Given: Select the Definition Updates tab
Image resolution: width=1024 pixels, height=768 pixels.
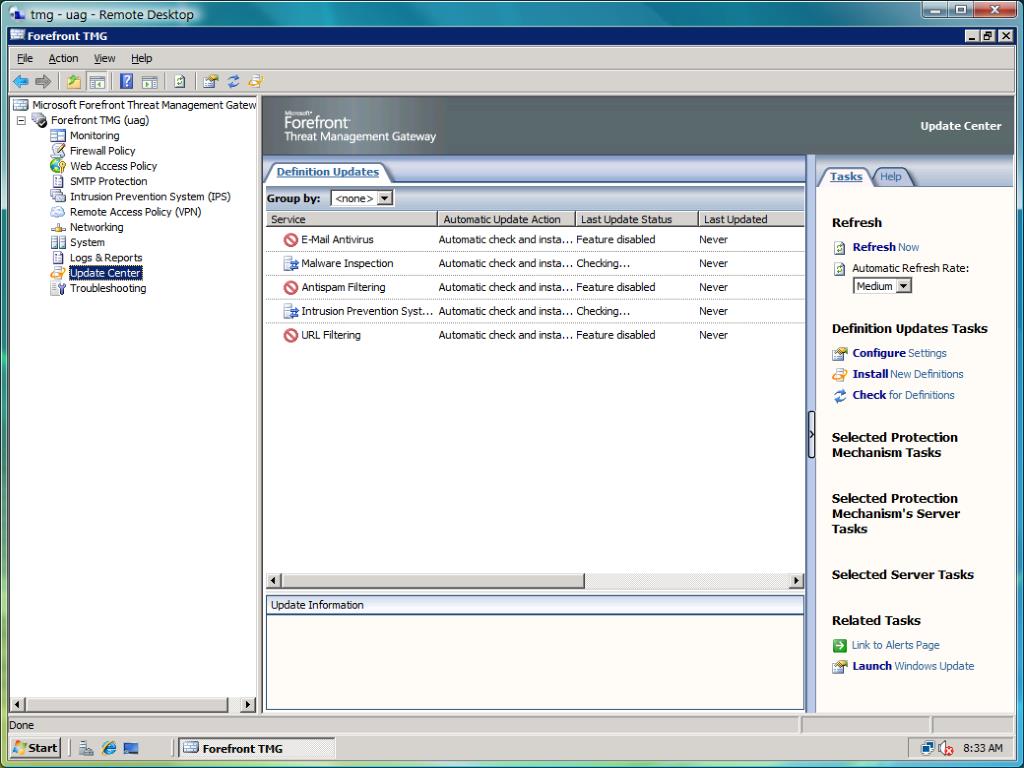Looking at the screenshot, I should [328, 172].
